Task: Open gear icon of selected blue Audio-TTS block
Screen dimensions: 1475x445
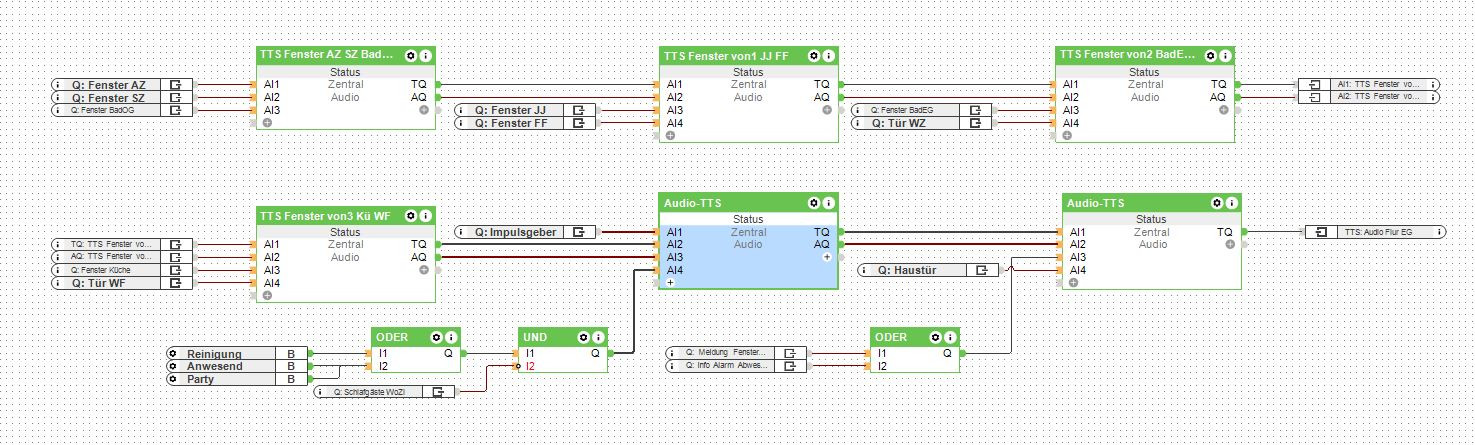Action: click(814, 203)
